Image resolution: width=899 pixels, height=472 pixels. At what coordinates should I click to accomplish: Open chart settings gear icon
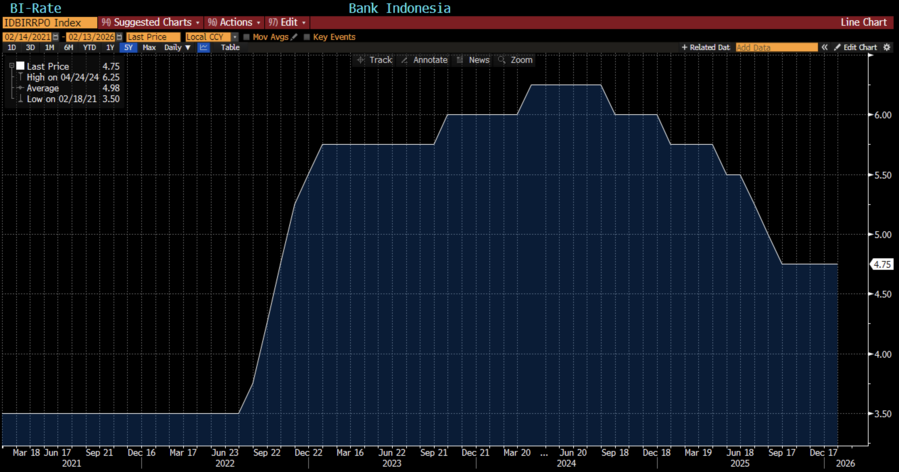point(887,47)
